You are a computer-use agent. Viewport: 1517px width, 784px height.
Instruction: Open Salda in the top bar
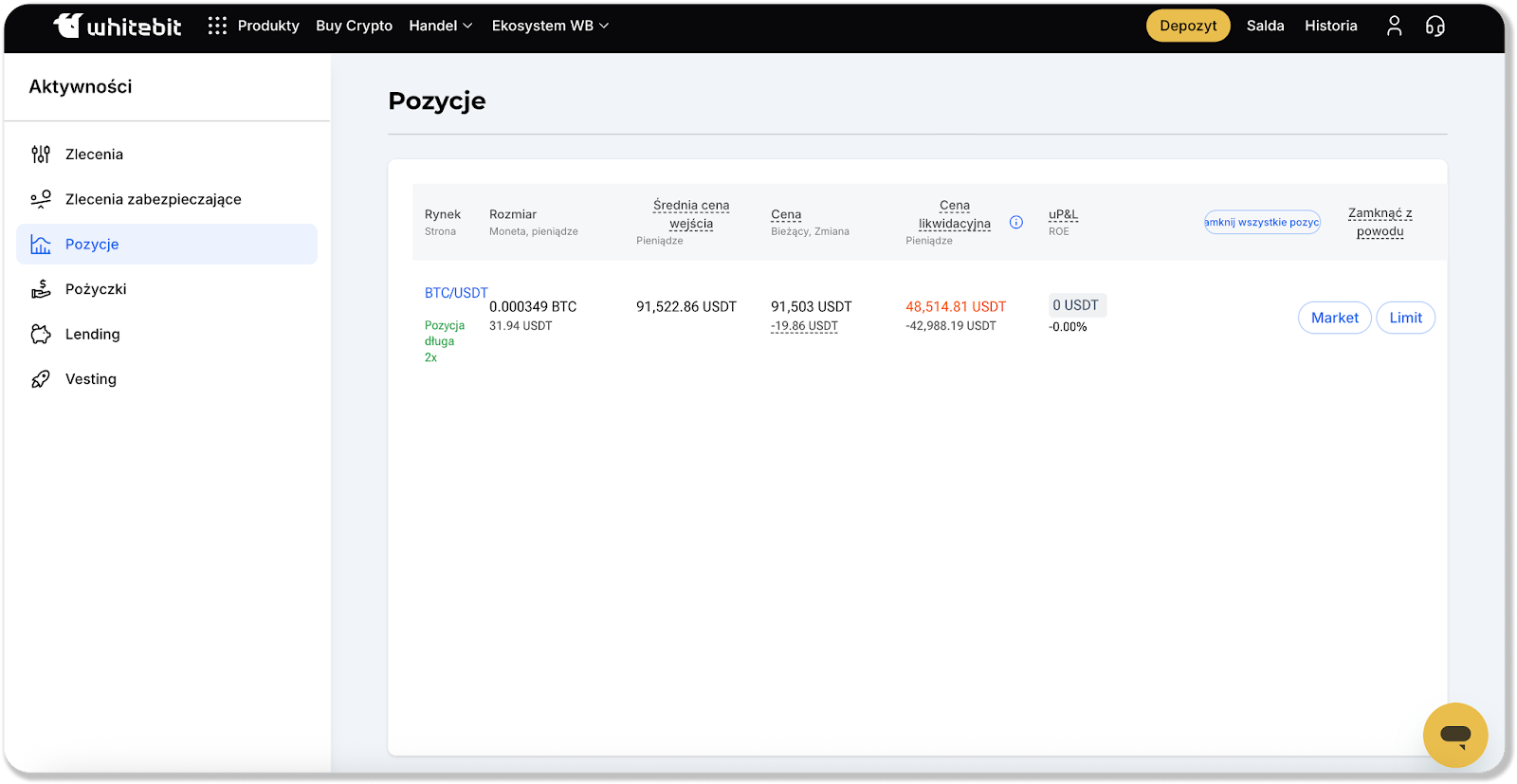pyautogui.click(x=1265, y=26)
